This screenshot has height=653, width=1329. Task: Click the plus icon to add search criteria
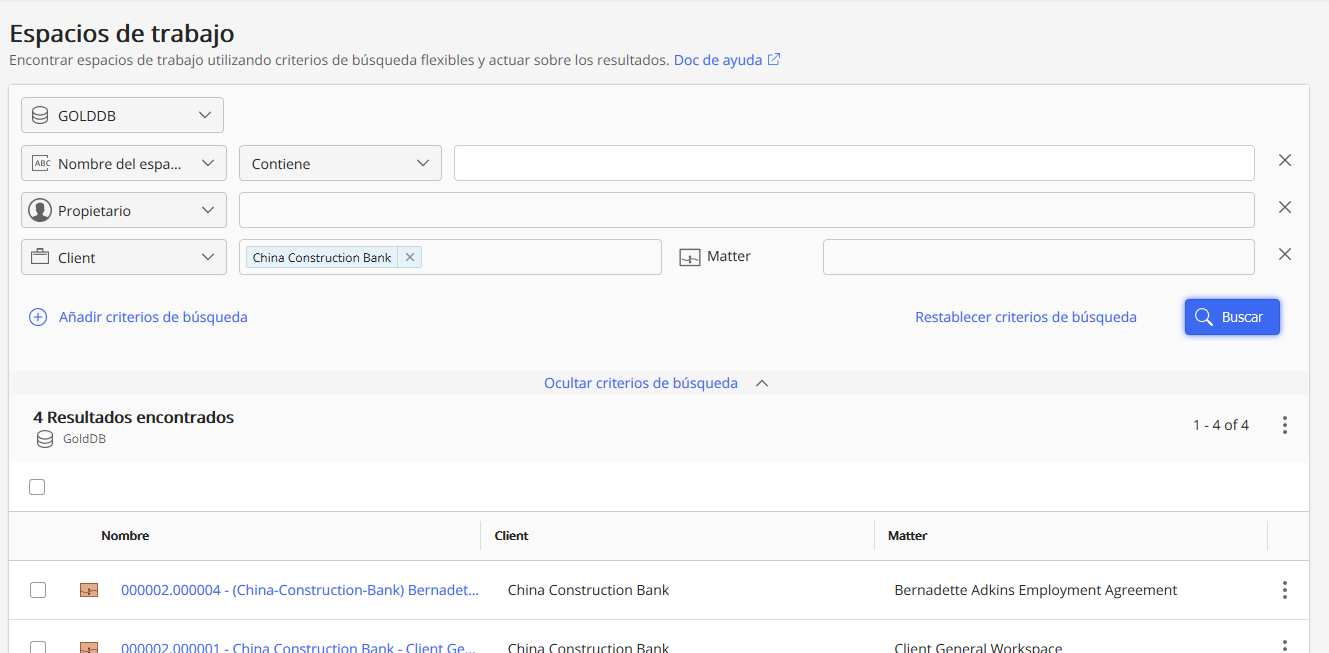[38, 317]
